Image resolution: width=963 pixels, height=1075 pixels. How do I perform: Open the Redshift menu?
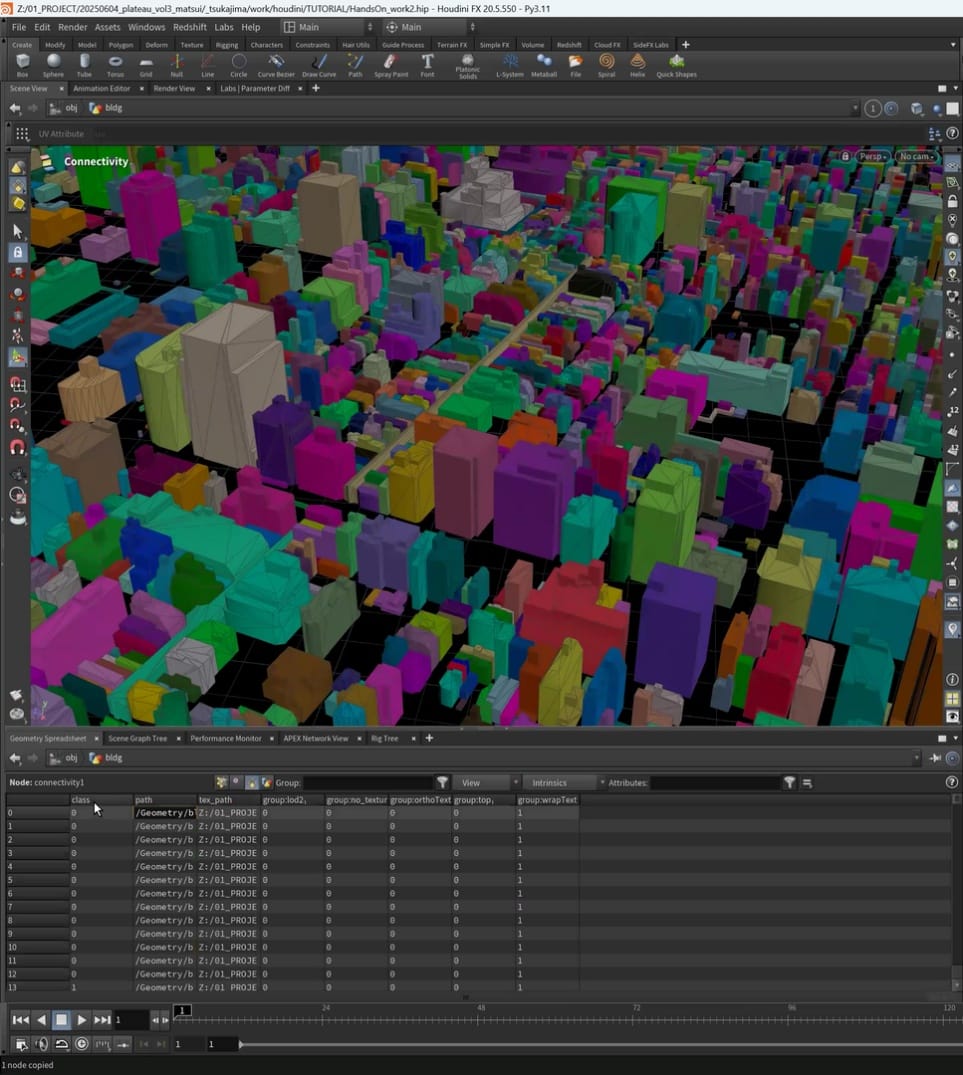point(189,27)
